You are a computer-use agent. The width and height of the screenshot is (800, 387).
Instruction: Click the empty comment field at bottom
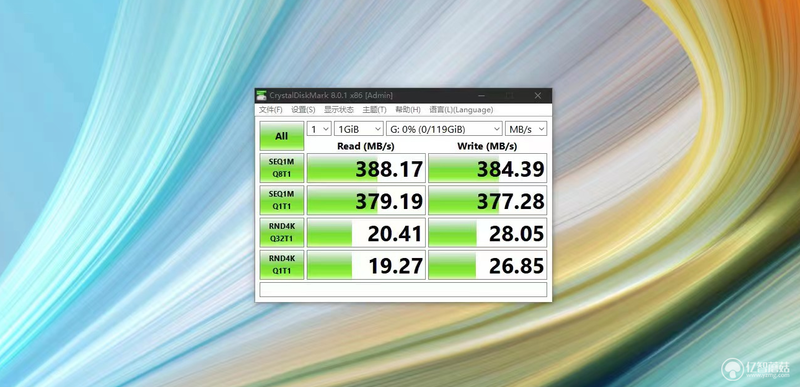tap(403, 290)
